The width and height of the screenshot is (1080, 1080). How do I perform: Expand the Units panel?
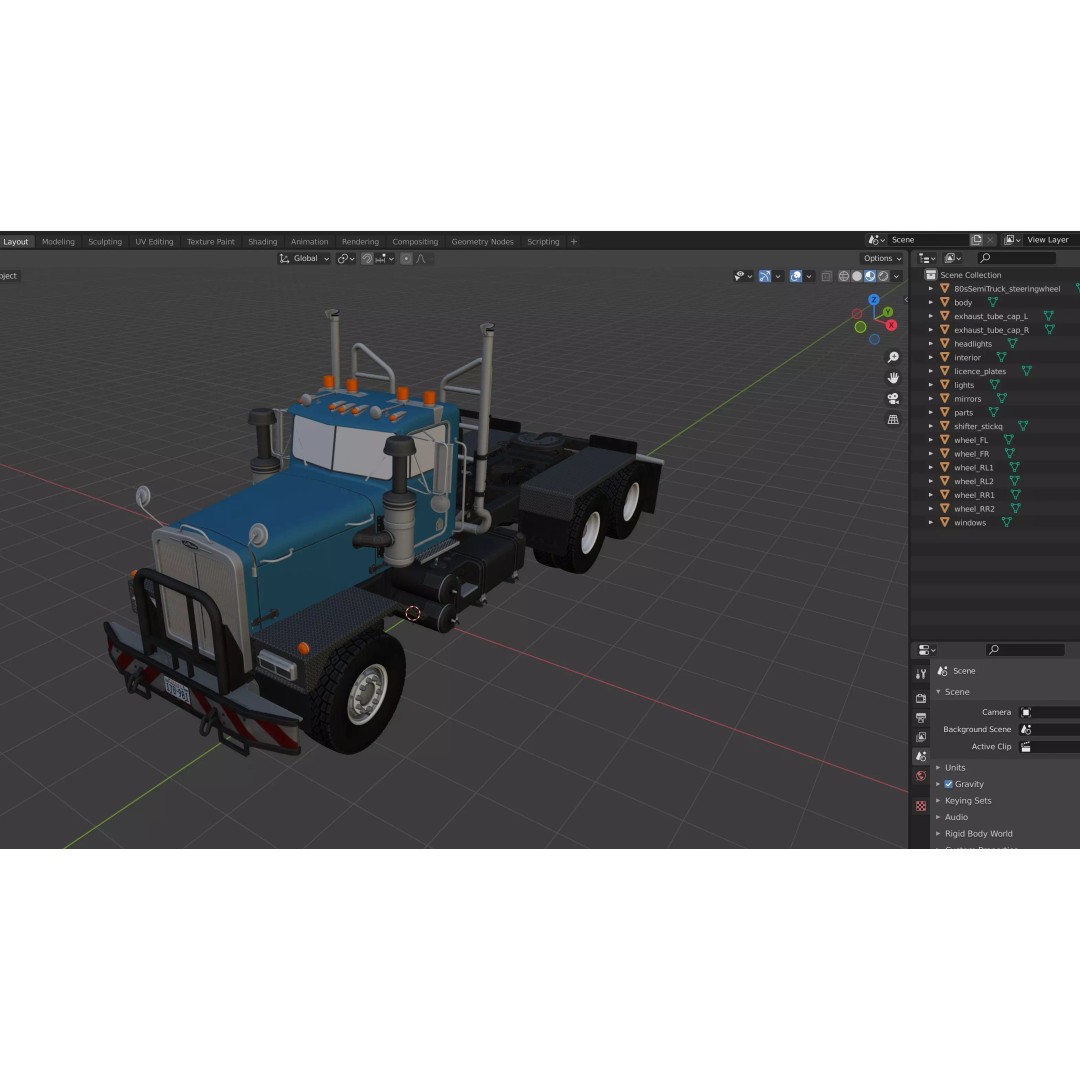[x=938, y=767]
